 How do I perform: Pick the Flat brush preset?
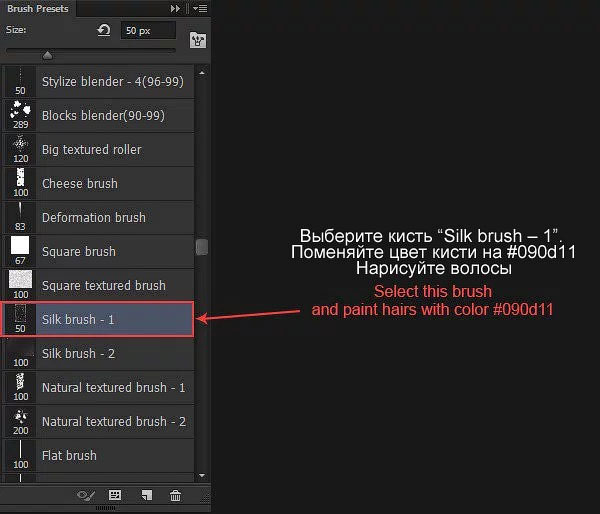(x=98, y=456)
